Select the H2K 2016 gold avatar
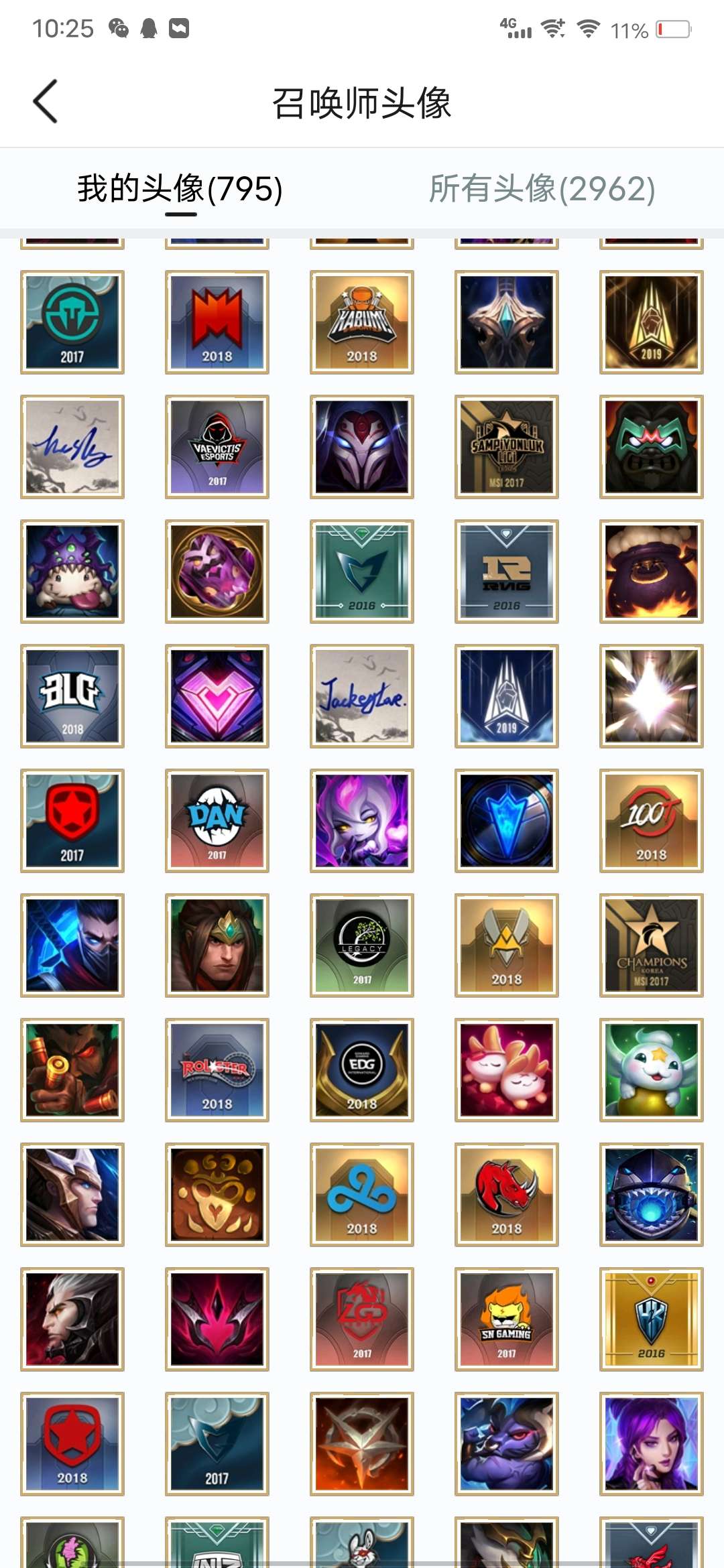This screenshot has width=724, height=1568. (x=652, y=1319)
